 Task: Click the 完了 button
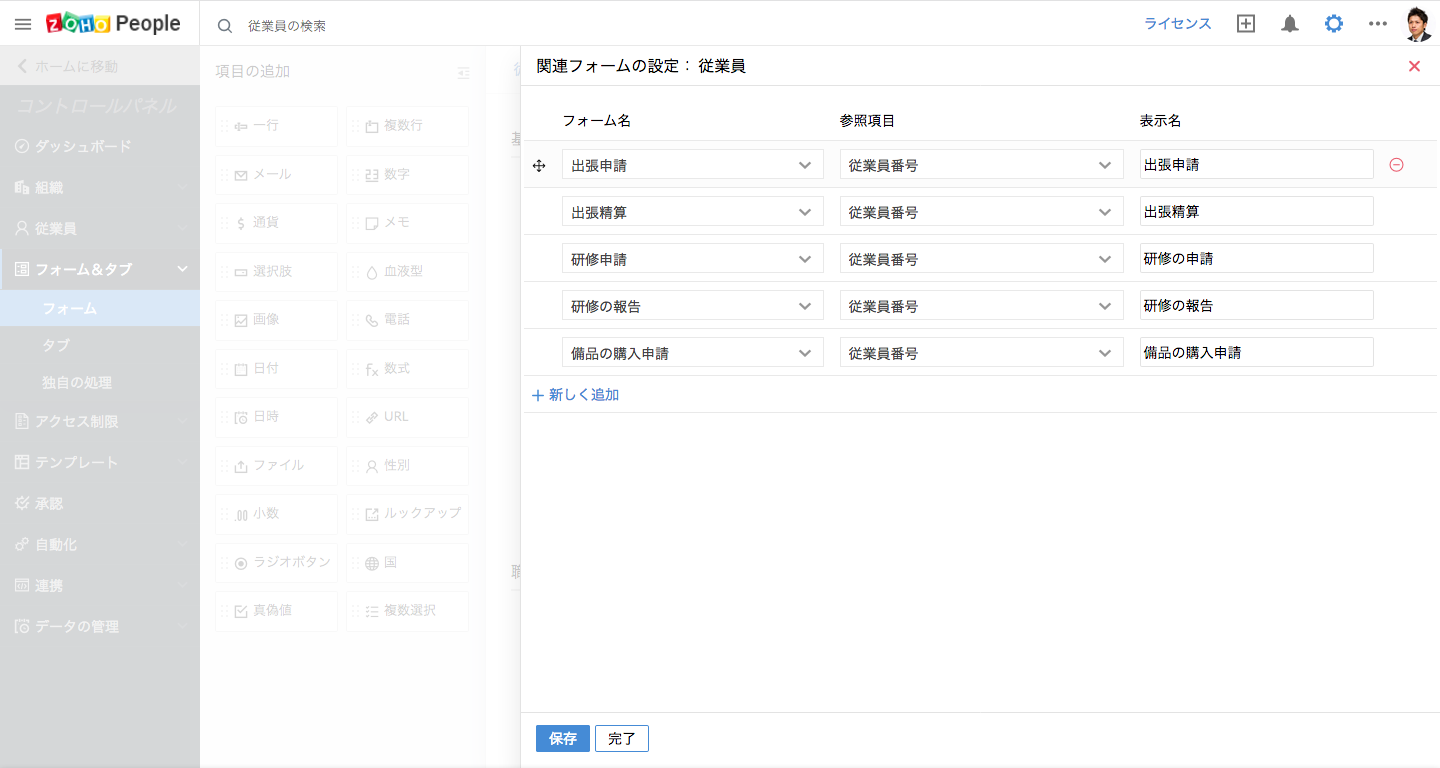622,739
